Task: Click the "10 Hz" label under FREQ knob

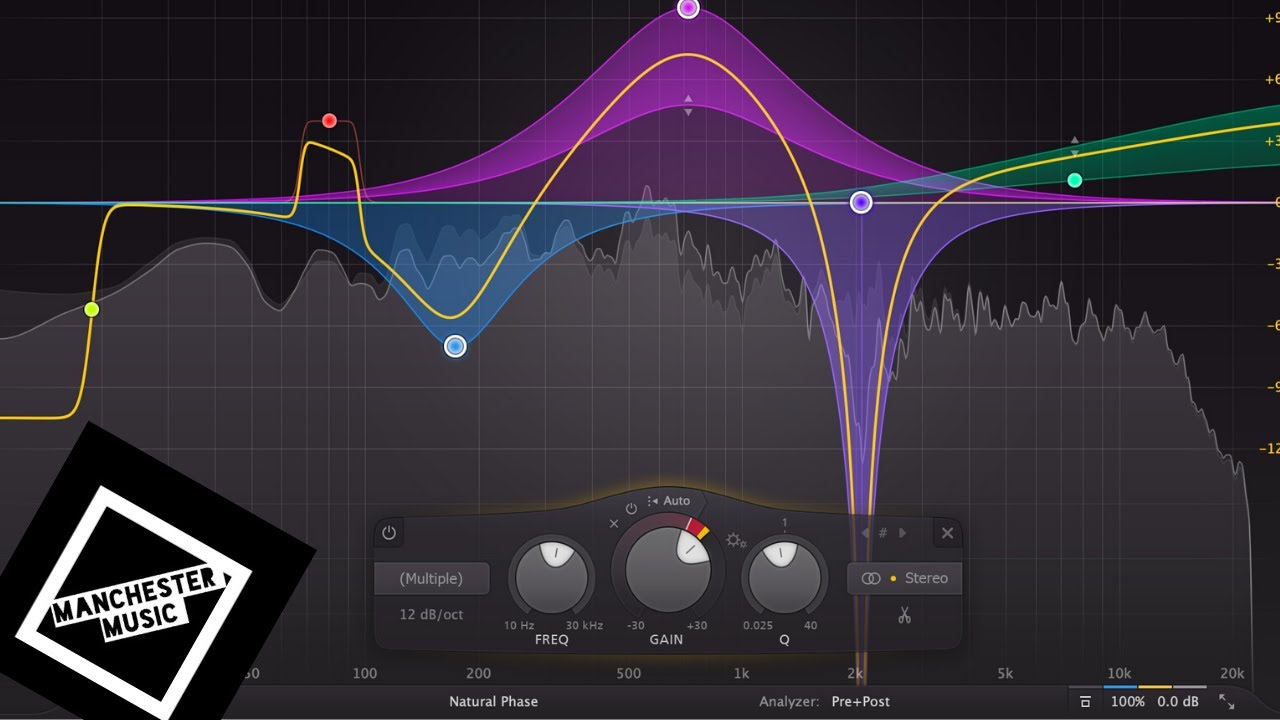Action: (519, 625)
